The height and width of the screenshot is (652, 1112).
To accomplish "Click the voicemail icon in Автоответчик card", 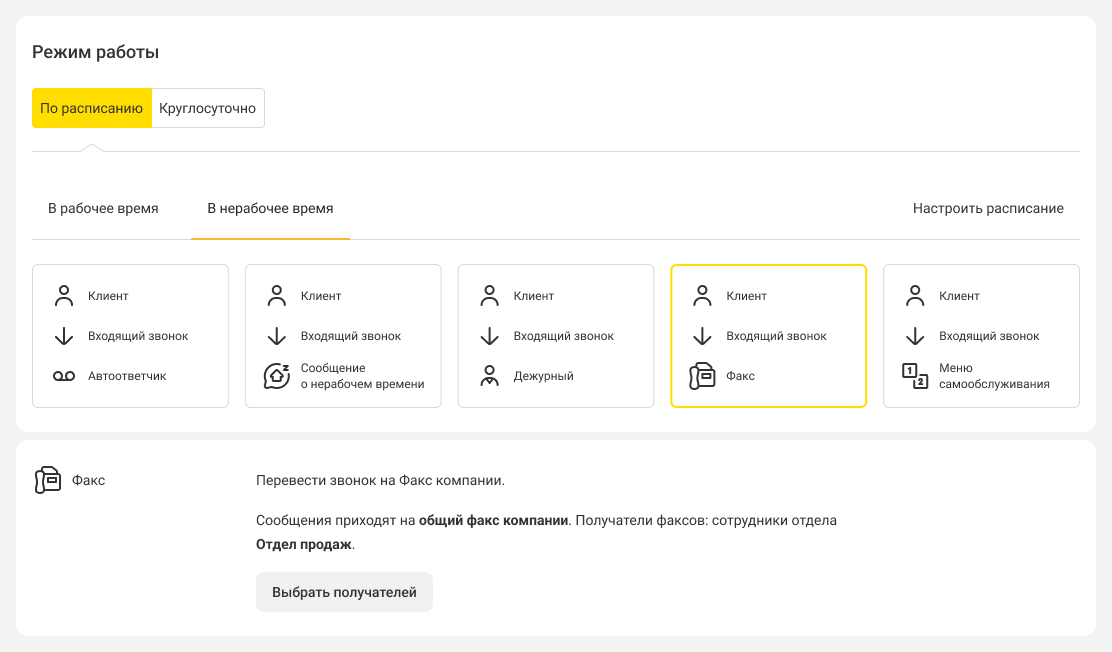I will [64, 376].
